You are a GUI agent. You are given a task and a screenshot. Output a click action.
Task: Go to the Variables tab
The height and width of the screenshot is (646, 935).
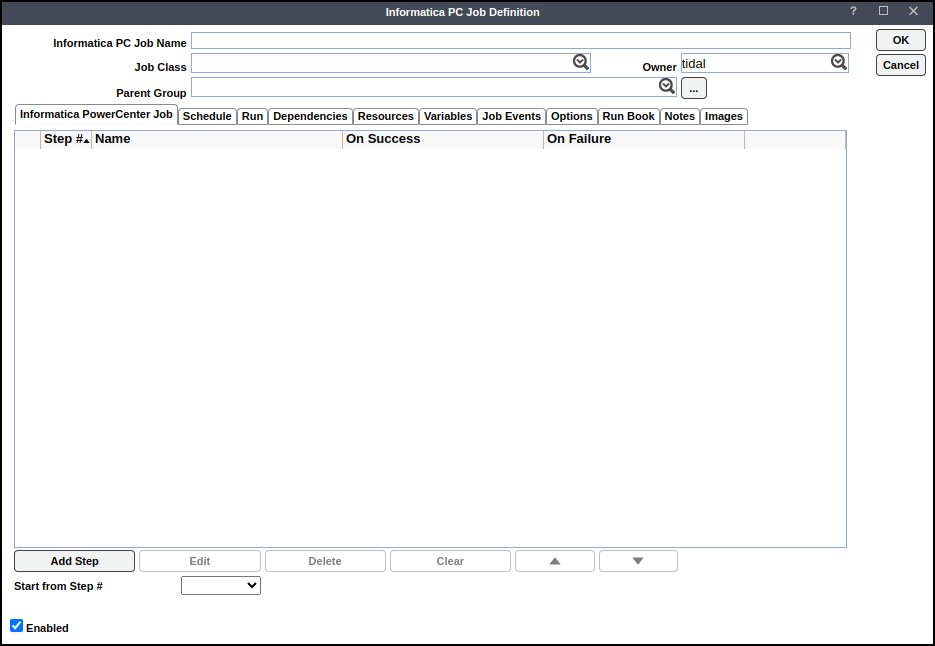pos(448,116)
